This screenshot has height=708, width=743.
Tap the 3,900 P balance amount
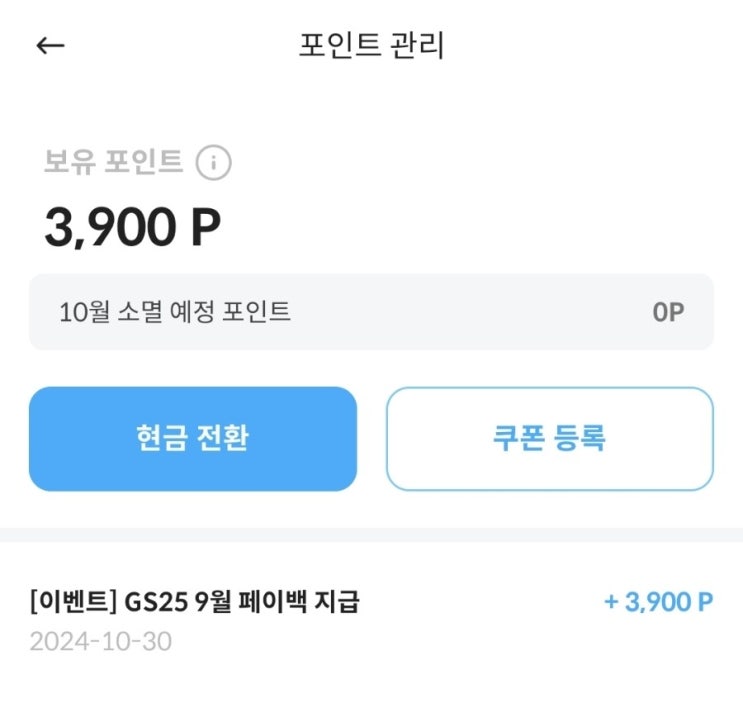[132, 229]
